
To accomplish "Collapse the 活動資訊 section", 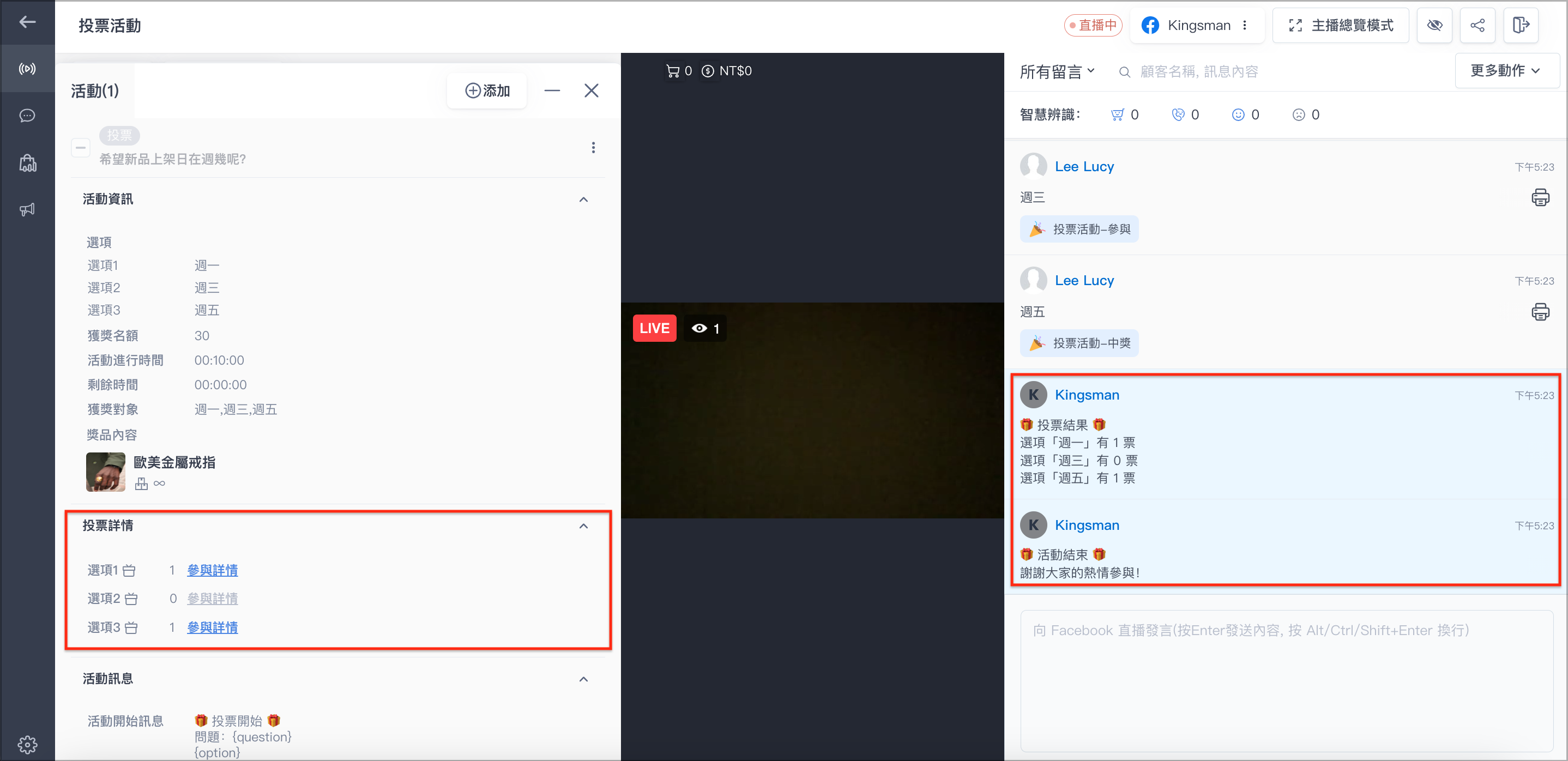I will point(583,200).
